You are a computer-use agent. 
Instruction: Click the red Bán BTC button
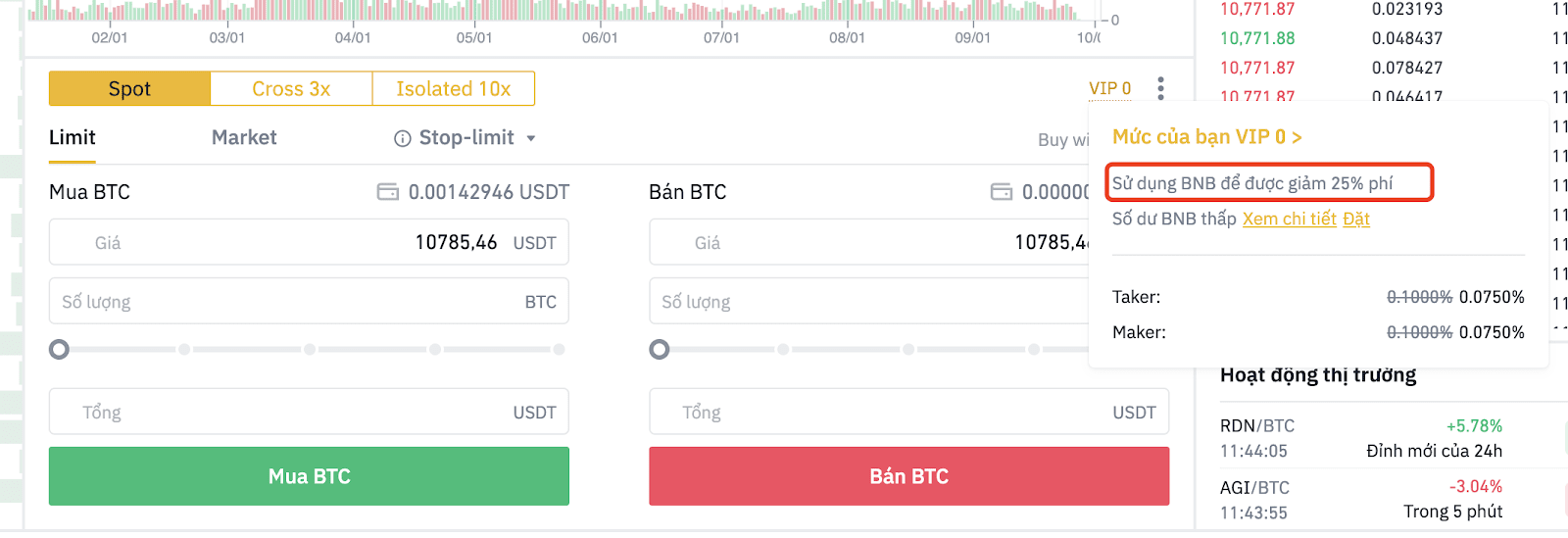click(x=908, y=476)
